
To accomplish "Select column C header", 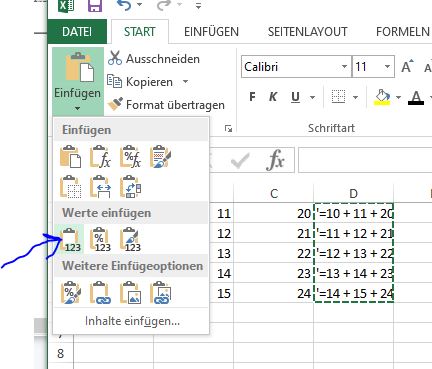I will pos(274,193).
